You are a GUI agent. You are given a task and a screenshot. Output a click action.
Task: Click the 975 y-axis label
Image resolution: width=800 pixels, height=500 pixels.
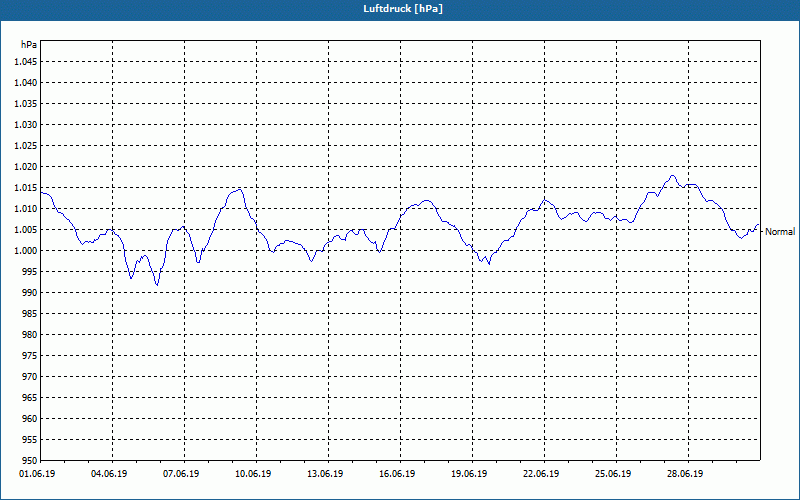[x=30, y=356]
